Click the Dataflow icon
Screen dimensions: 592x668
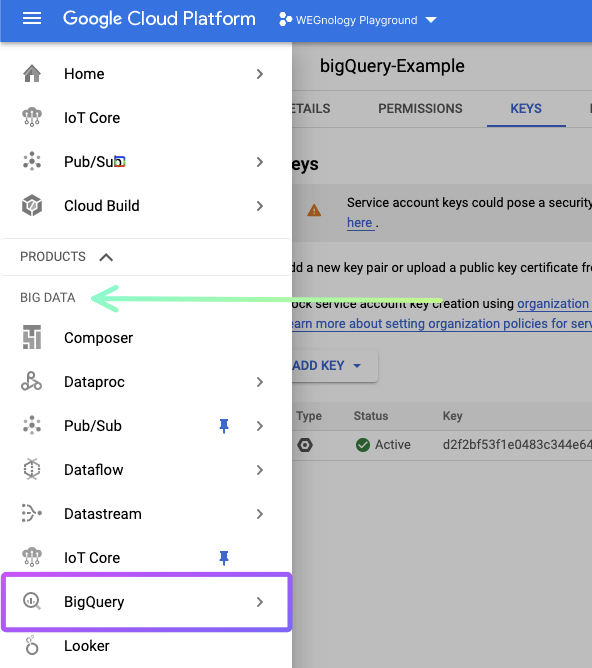click(32, 469)
